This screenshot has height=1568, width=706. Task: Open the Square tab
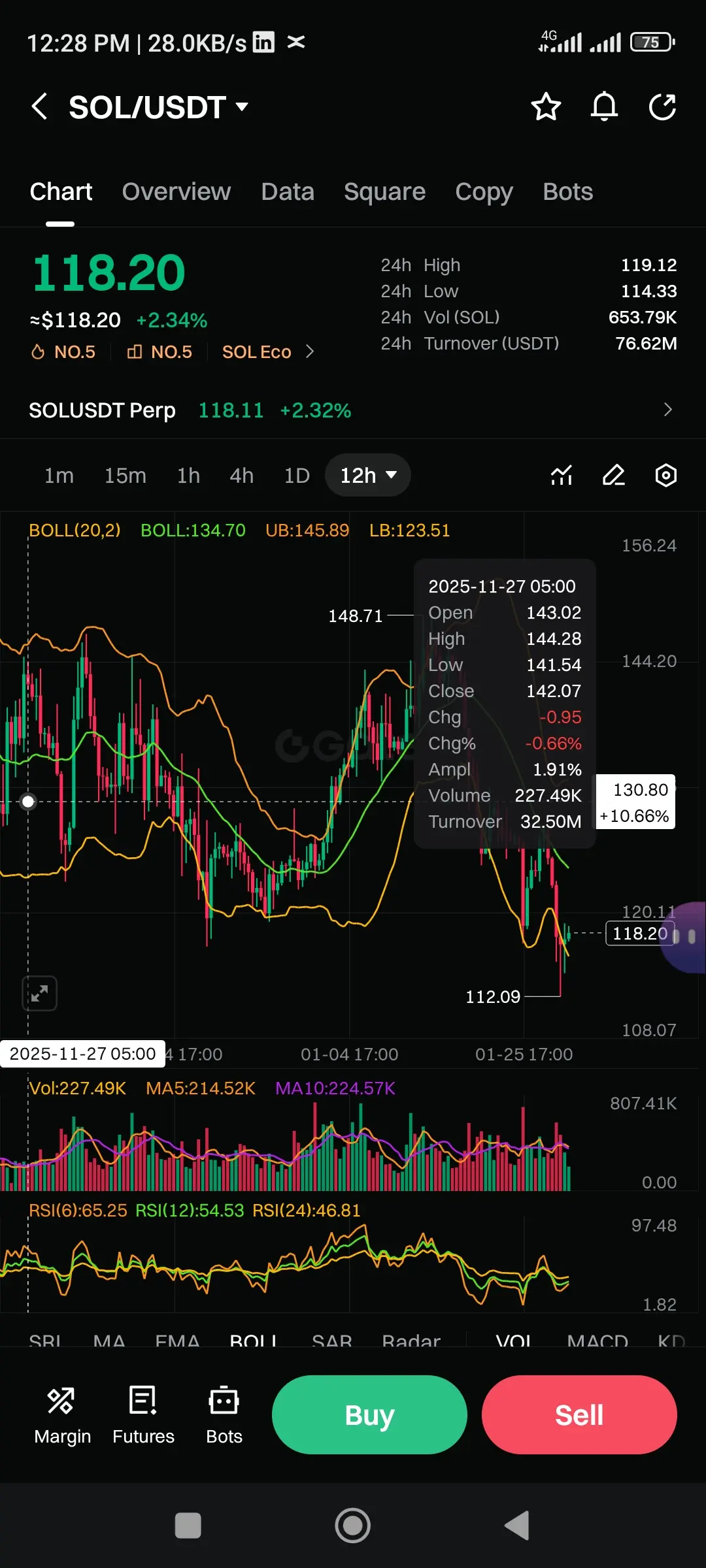(384, 192)
